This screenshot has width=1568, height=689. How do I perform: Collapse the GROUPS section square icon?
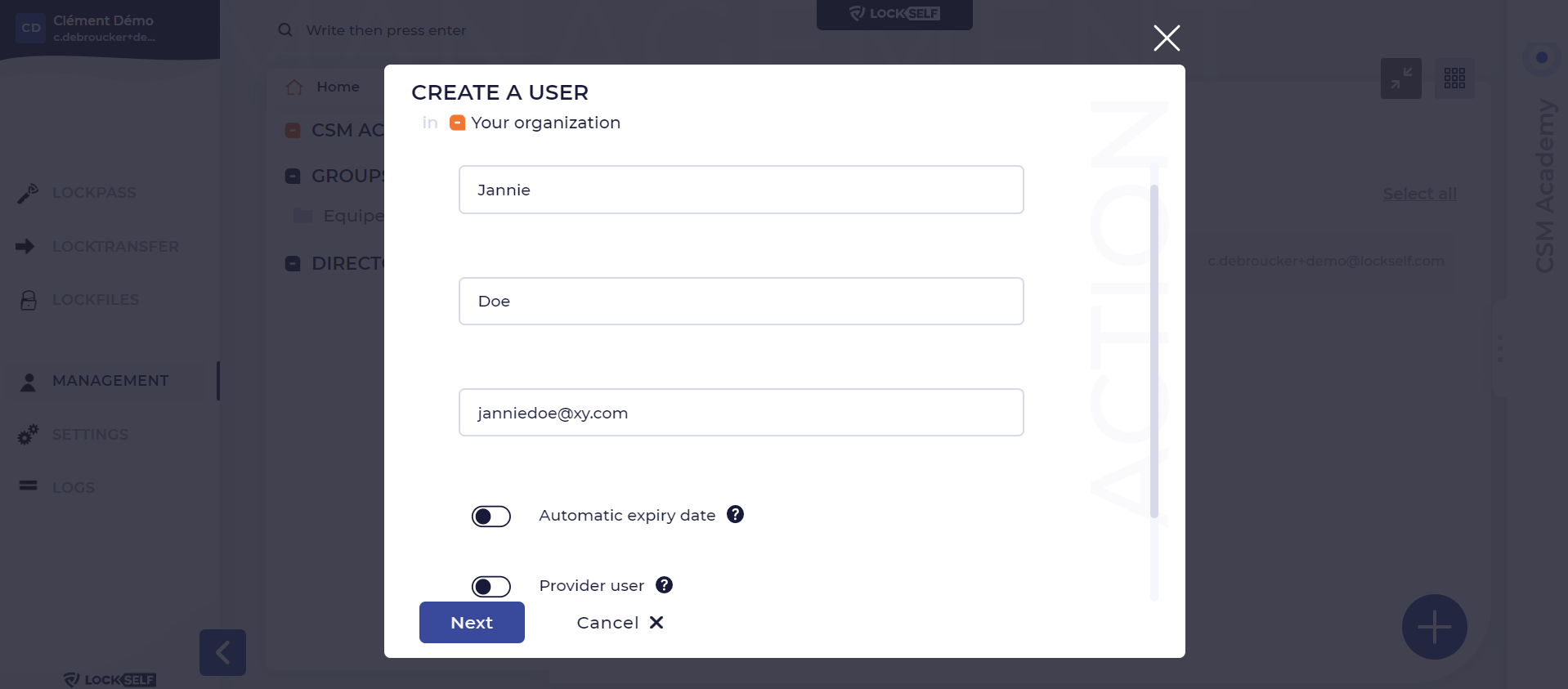point(293,176)
